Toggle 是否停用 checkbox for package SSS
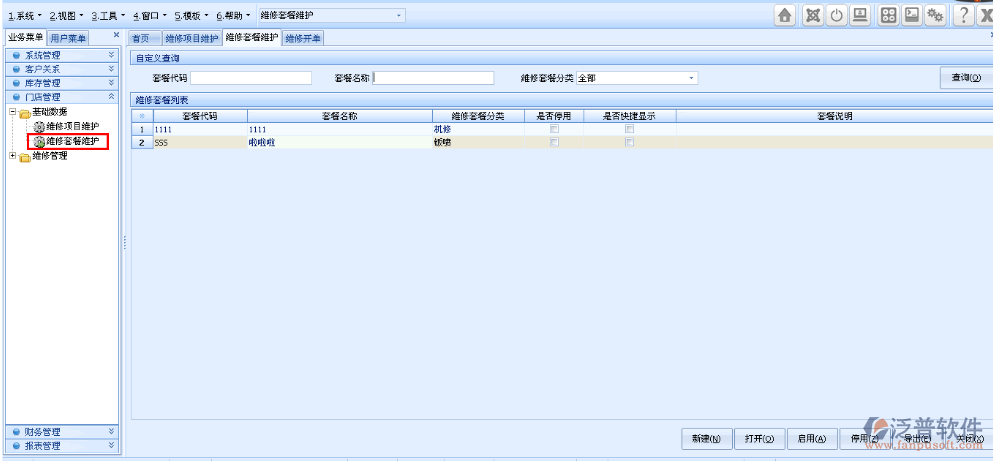The height and width of the screenshot is (461, 993). pos(554,142)
